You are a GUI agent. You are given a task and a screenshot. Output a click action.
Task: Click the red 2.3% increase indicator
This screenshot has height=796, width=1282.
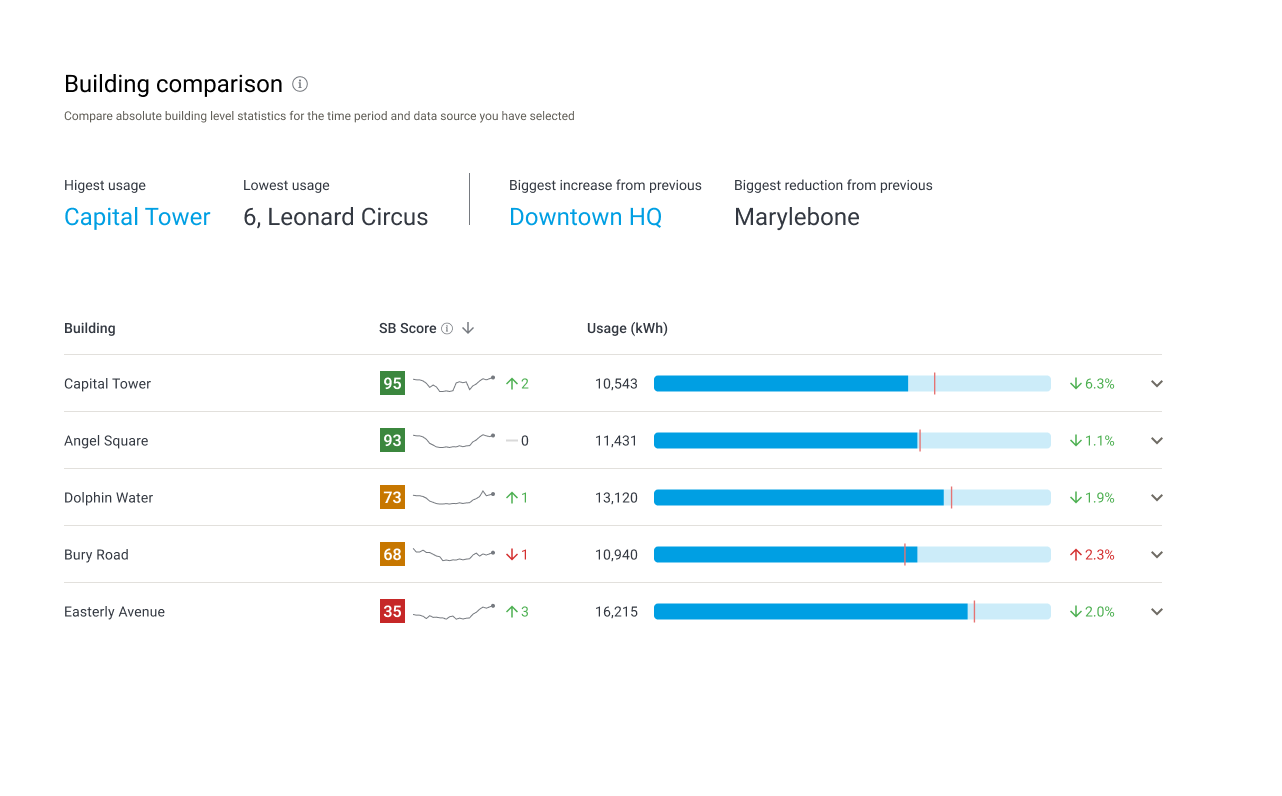coord(1092,555)
